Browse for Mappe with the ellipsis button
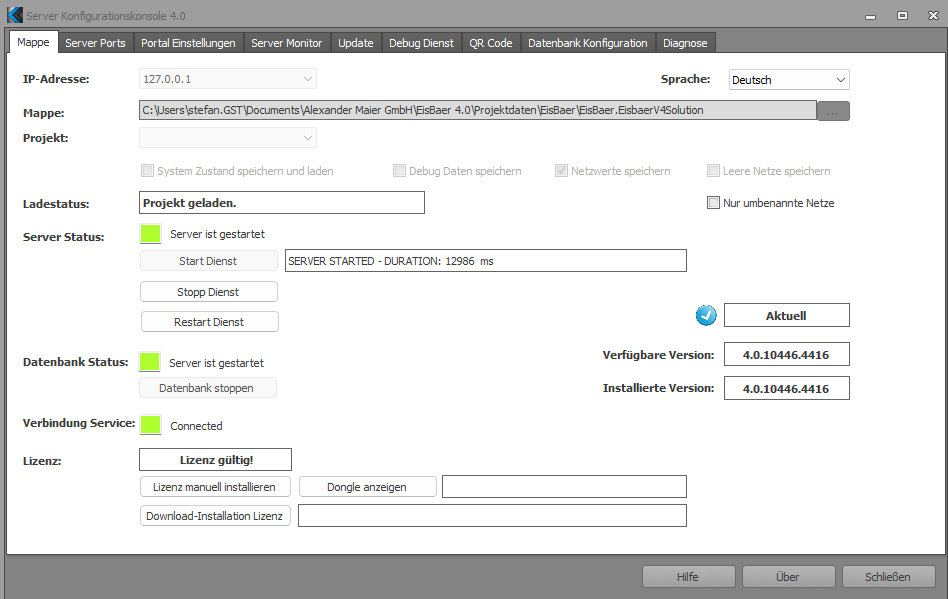This screenshot has width=948, height=599. [833, 111]
